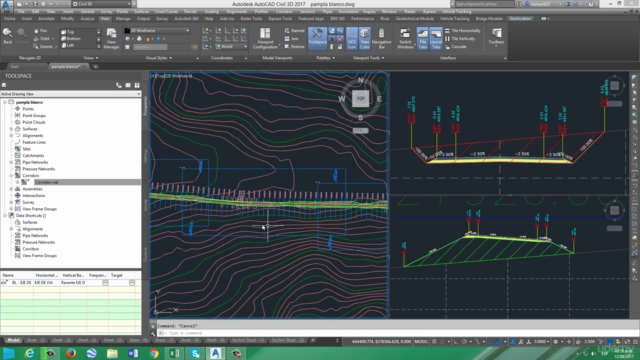Image resolution: width=640 pixels, height=360 pixels.
Task: Expand the Viewport Tools panel
Action: point(369,58)
